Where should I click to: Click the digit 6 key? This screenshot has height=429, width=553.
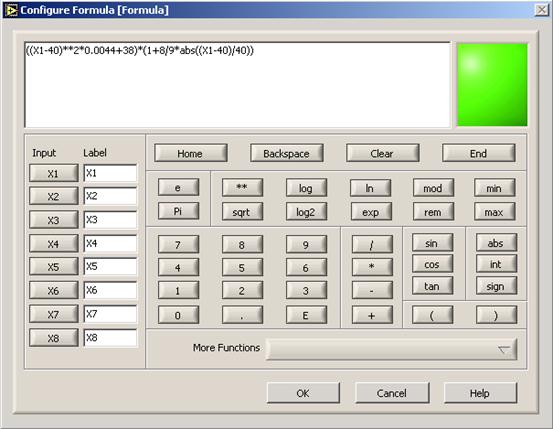[306, 267]
